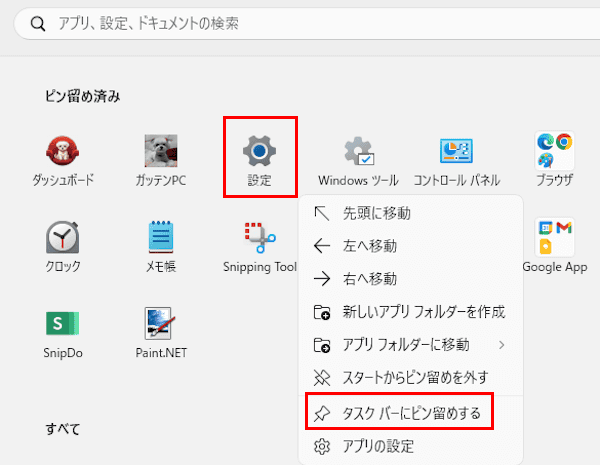The image size is (600, 465).
Task: Open the ダッシュボード pinned app
Action: click(63, 161)
